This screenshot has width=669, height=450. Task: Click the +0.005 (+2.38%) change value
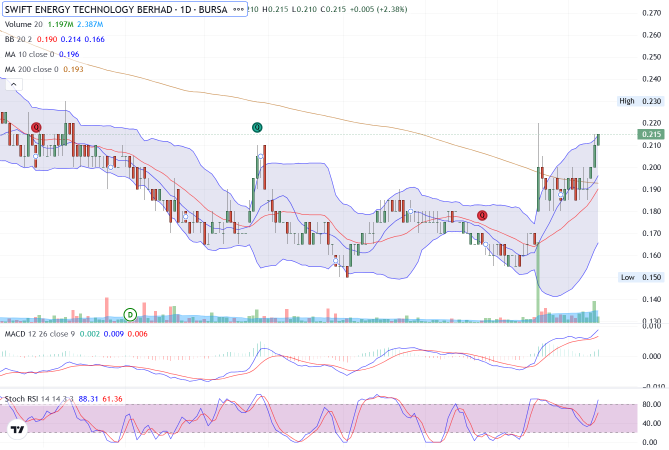click(x=378, y=9)
